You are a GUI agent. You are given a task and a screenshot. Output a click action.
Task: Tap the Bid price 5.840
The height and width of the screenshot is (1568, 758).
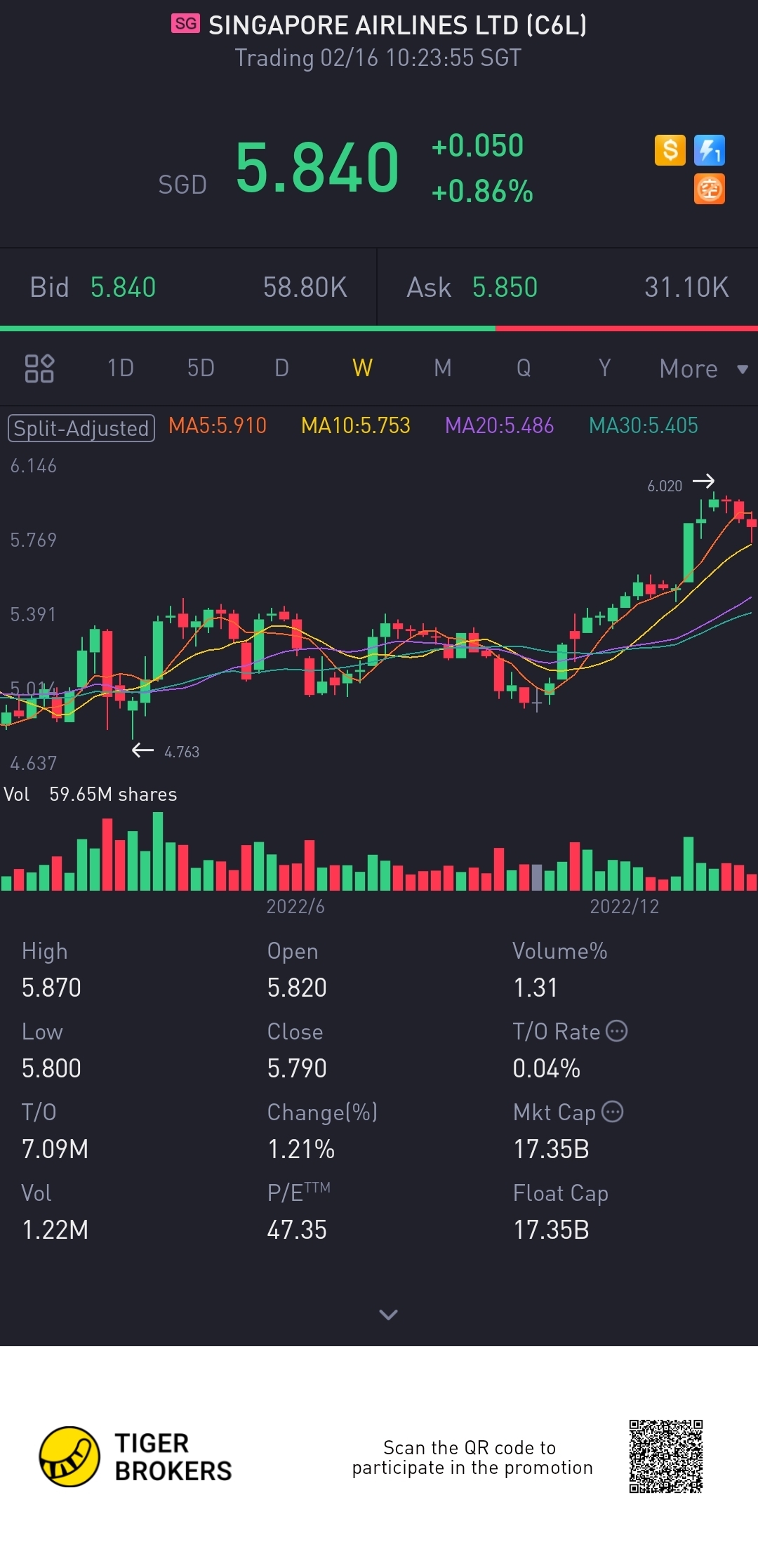point(124,287)
